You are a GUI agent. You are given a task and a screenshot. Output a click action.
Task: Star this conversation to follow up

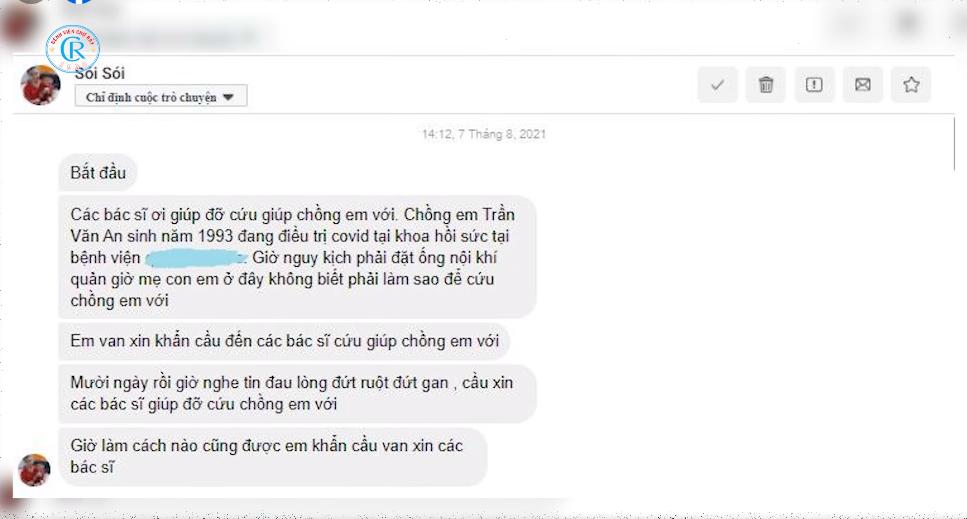(x=911, y=84)
